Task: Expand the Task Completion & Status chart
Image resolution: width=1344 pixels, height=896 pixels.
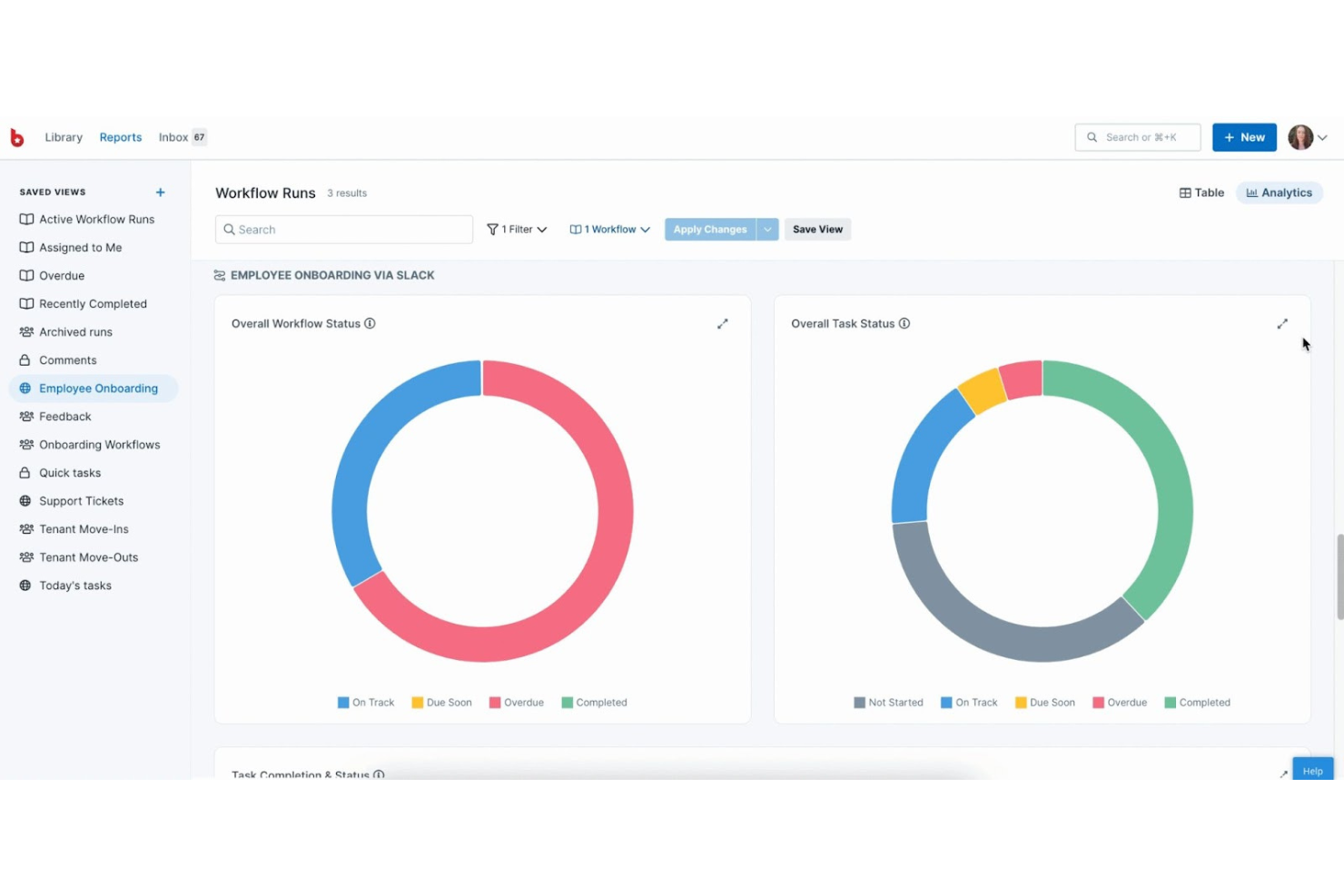Action: click(x=1283, y=774)
